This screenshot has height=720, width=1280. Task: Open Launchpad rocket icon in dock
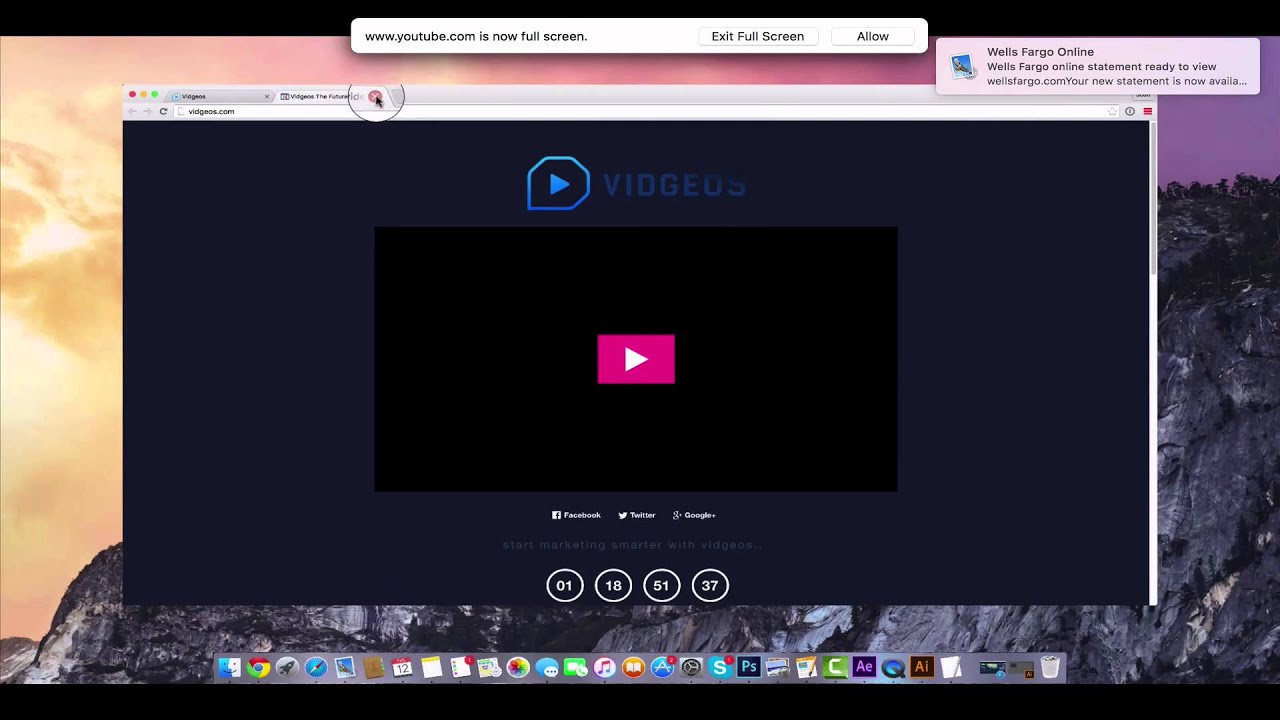[x=287, y=668]
